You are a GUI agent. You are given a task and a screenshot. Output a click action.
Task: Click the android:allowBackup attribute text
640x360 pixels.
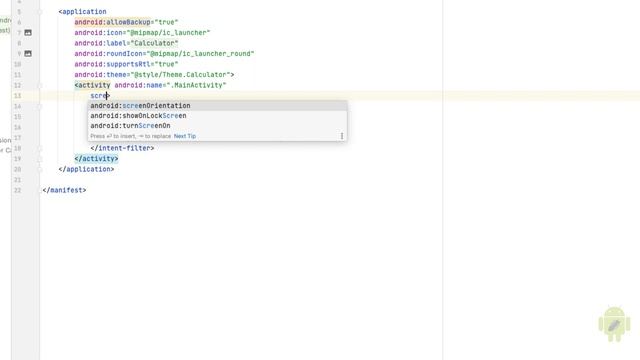(112, 22)
